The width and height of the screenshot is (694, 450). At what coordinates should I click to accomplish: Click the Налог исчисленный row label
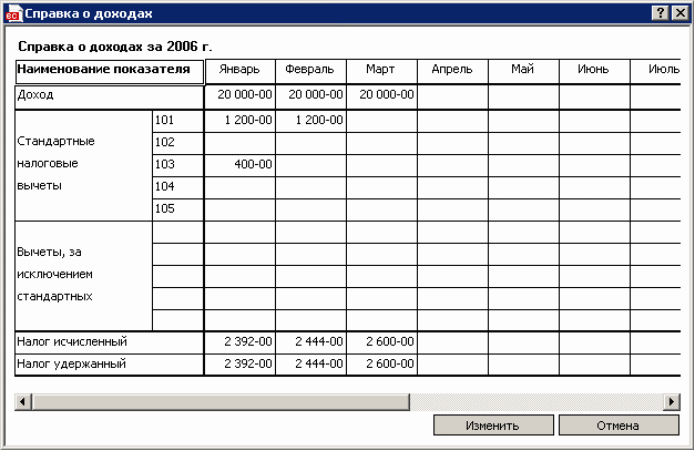coord(109,342)
